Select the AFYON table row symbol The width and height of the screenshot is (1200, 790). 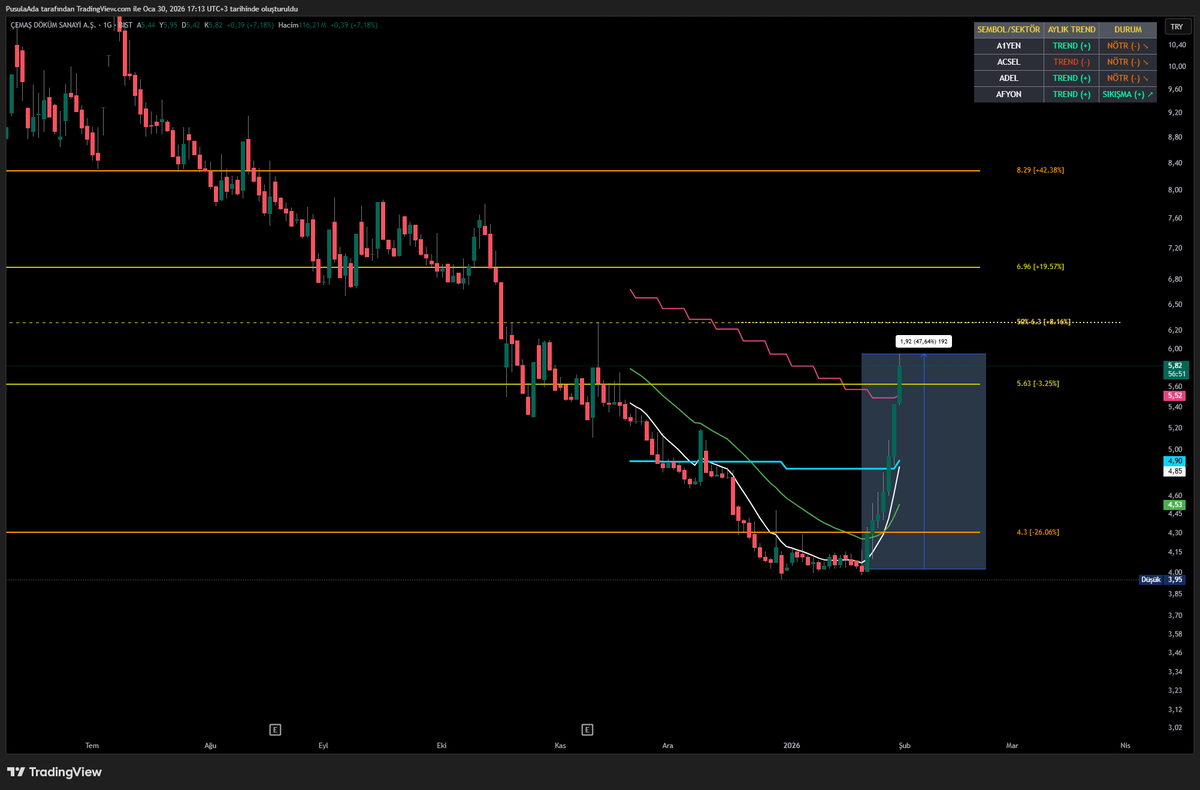[1008, 94]
